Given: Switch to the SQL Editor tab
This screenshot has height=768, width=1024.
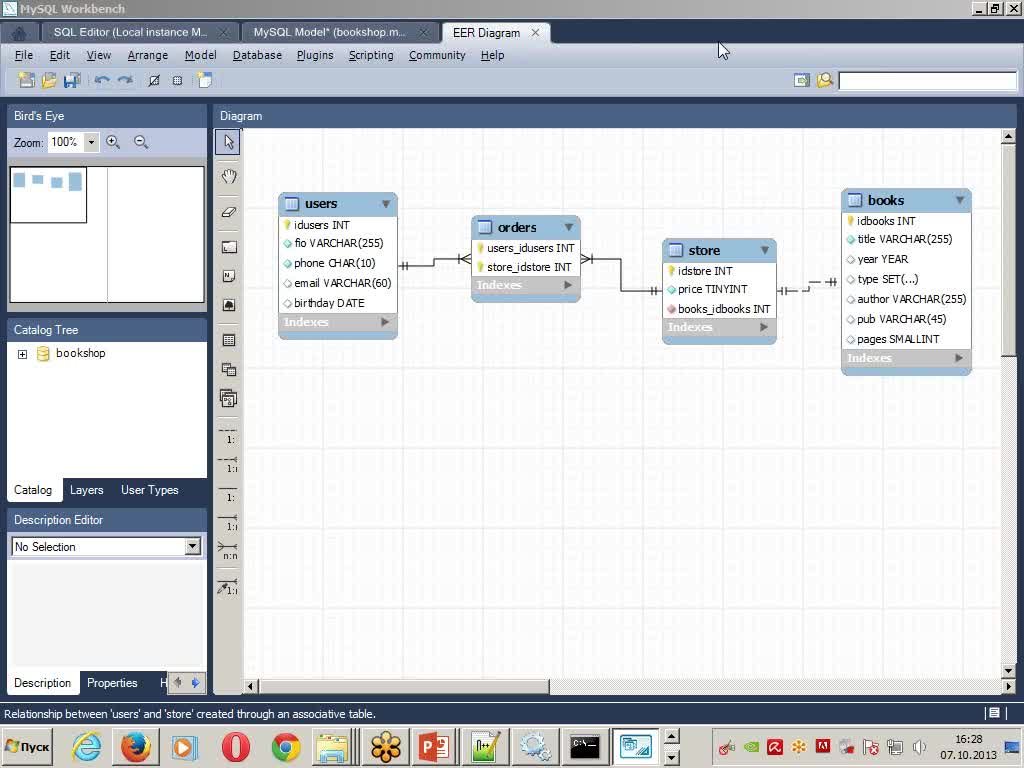Looking at the screenshot, I should tap(130, 32).
